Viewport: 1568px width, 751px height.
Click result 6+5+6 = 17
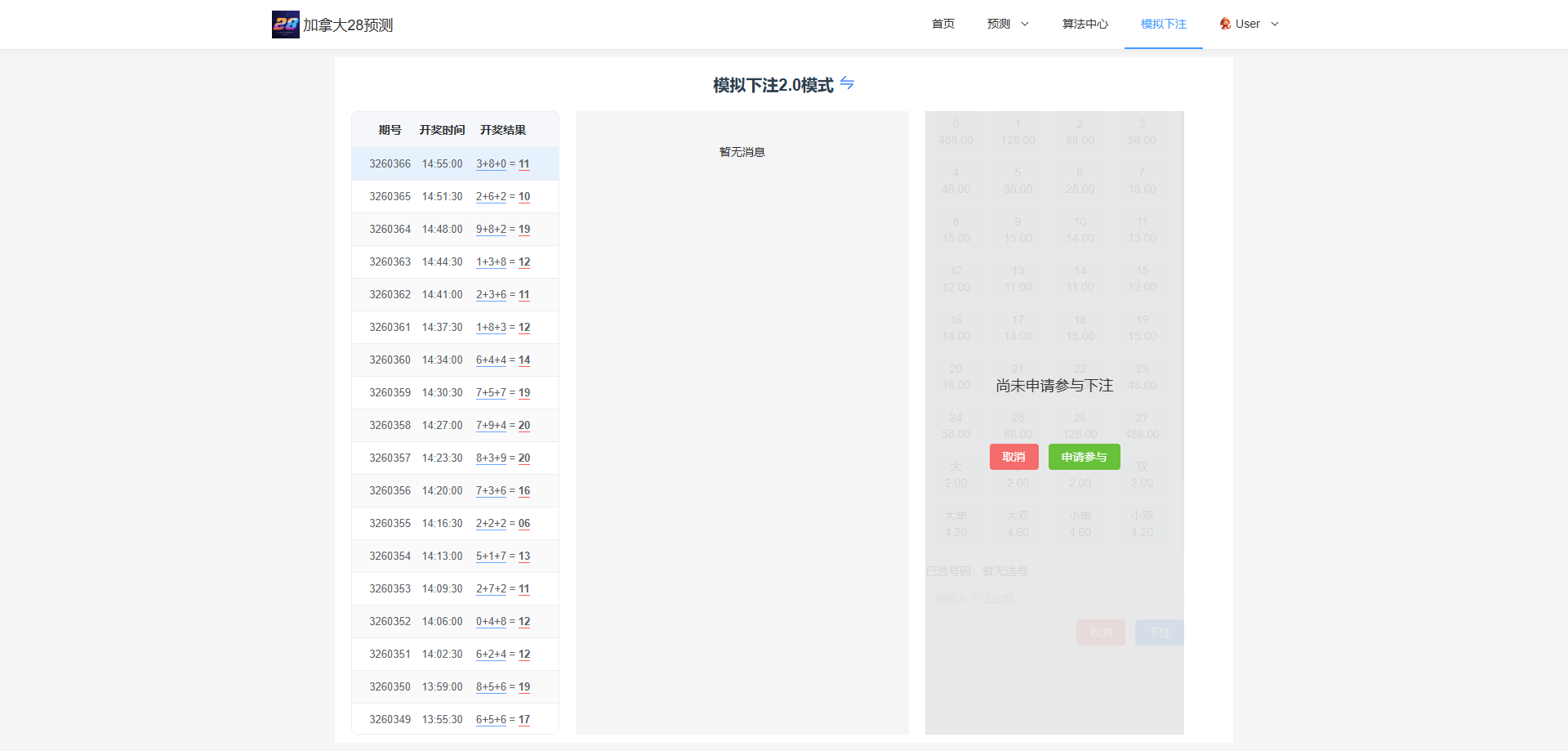(503, 719)
